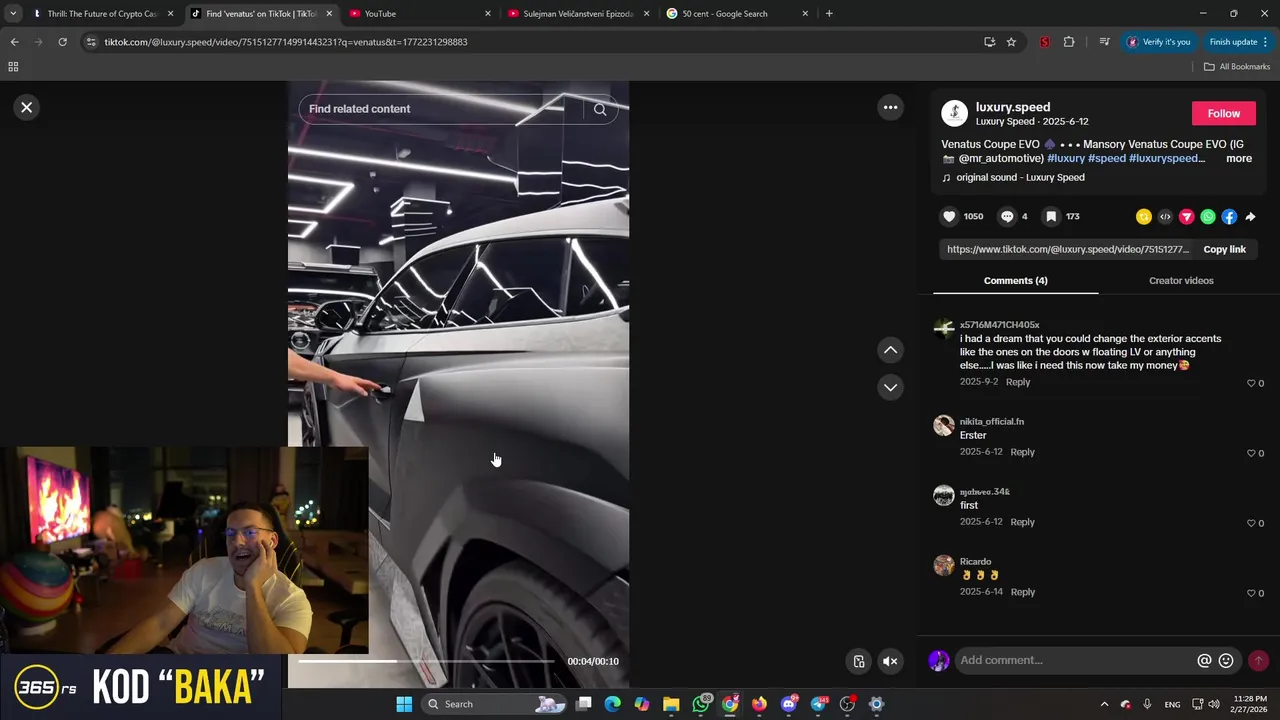Open the #luxury hashtag
The height and width of the screenshot is (720, 1280).
point(1065,158)
